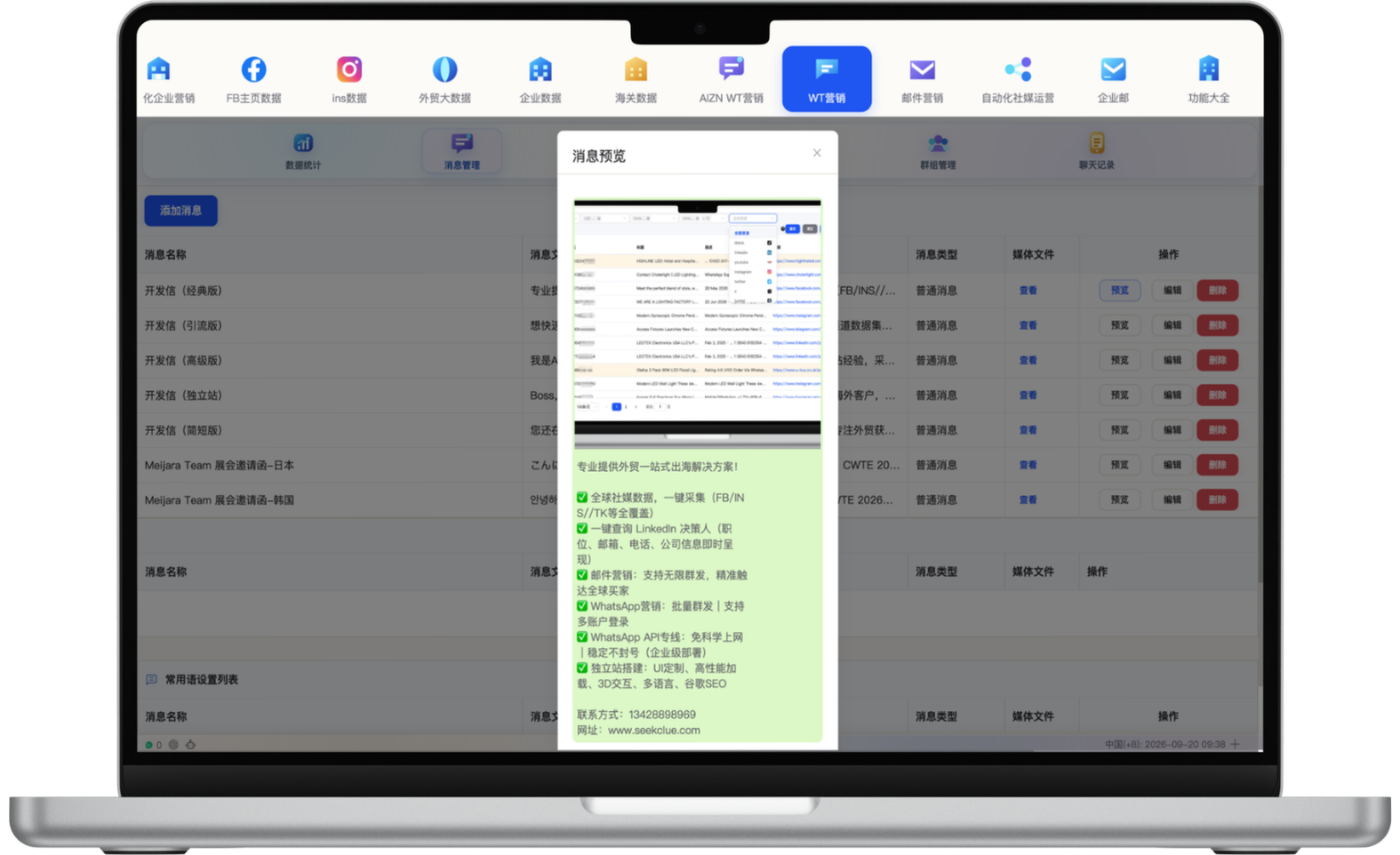Click 删除 for 开发信(简短版)
Image resolution: width=1400 pixels, height=855 pixels.
point(1218,430)
